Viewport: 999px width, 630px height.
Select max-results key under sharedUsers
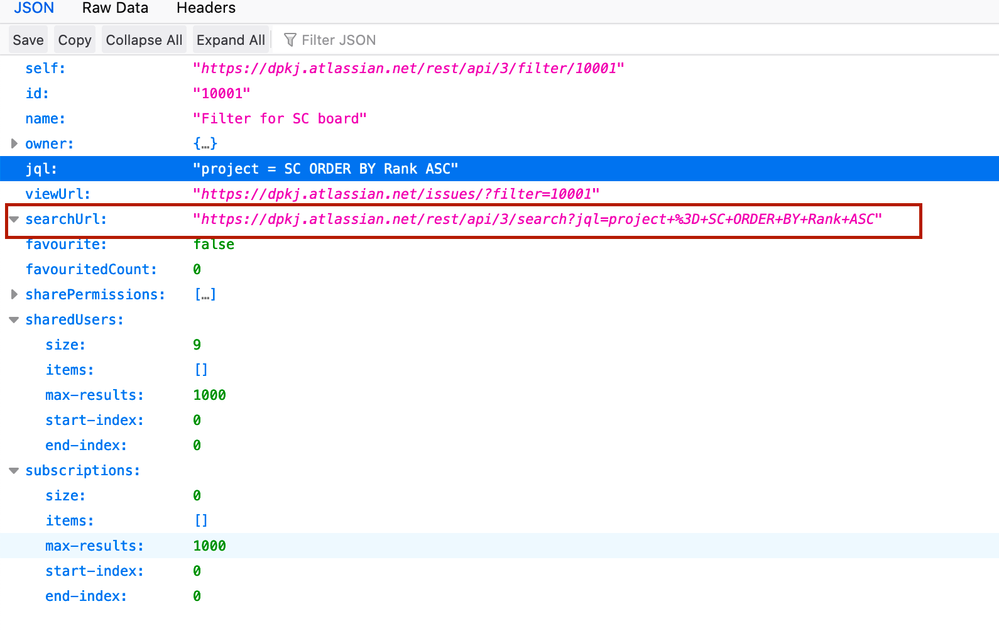(x=95, y=395)
